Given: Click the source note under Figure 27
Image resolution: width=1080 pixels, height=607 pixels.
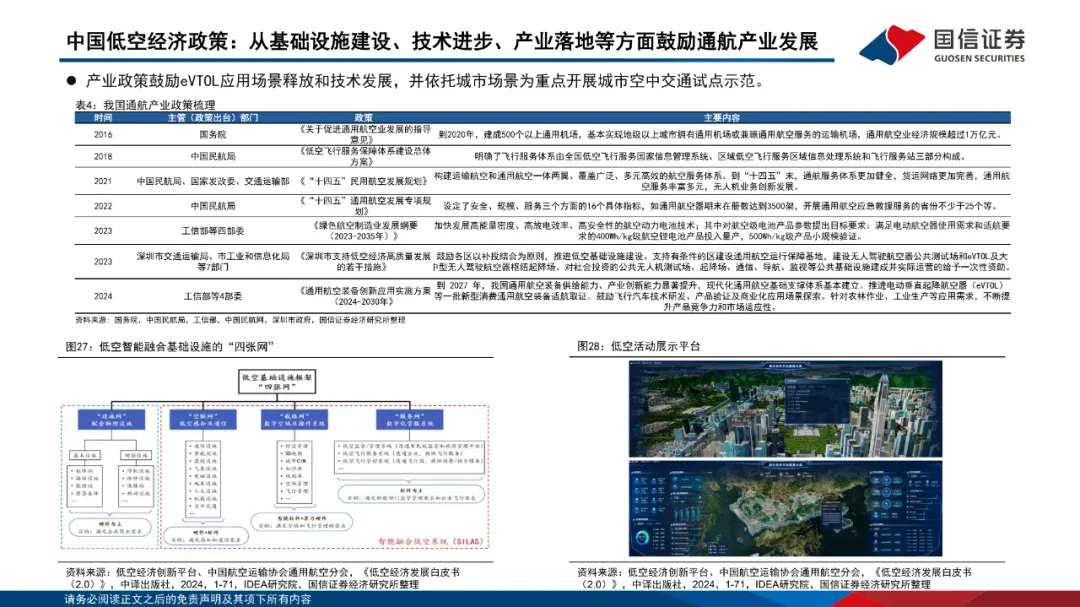Looking at the screenshot, I should pyautogui.click(x=262, y=578).
